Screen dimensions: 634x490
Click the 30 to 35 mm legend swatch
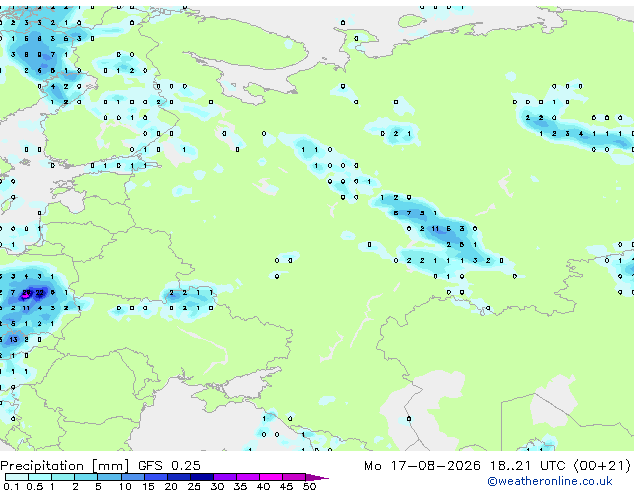click(225, 477)
